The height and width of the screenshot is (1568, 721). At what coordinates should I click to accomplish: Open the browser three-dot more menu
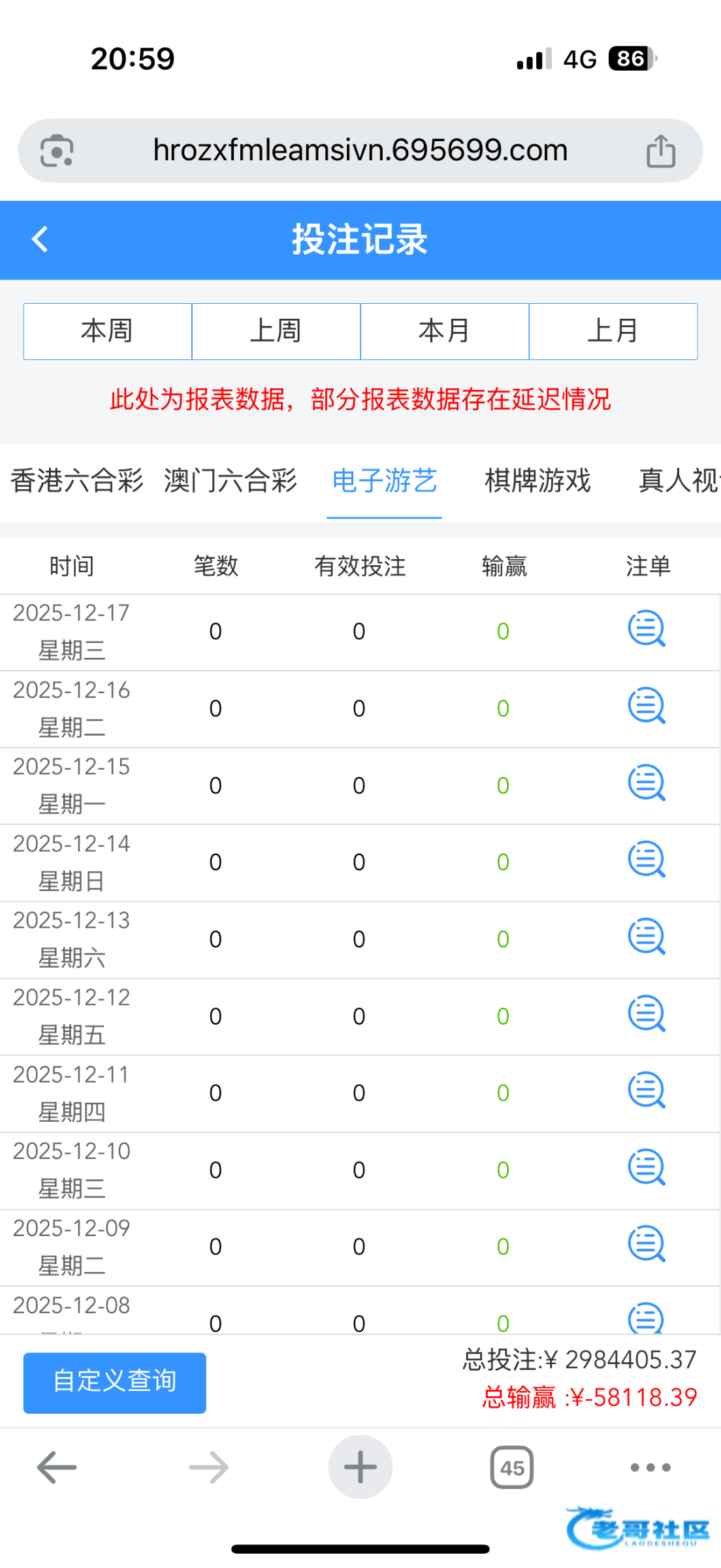tap(650, 1467)
